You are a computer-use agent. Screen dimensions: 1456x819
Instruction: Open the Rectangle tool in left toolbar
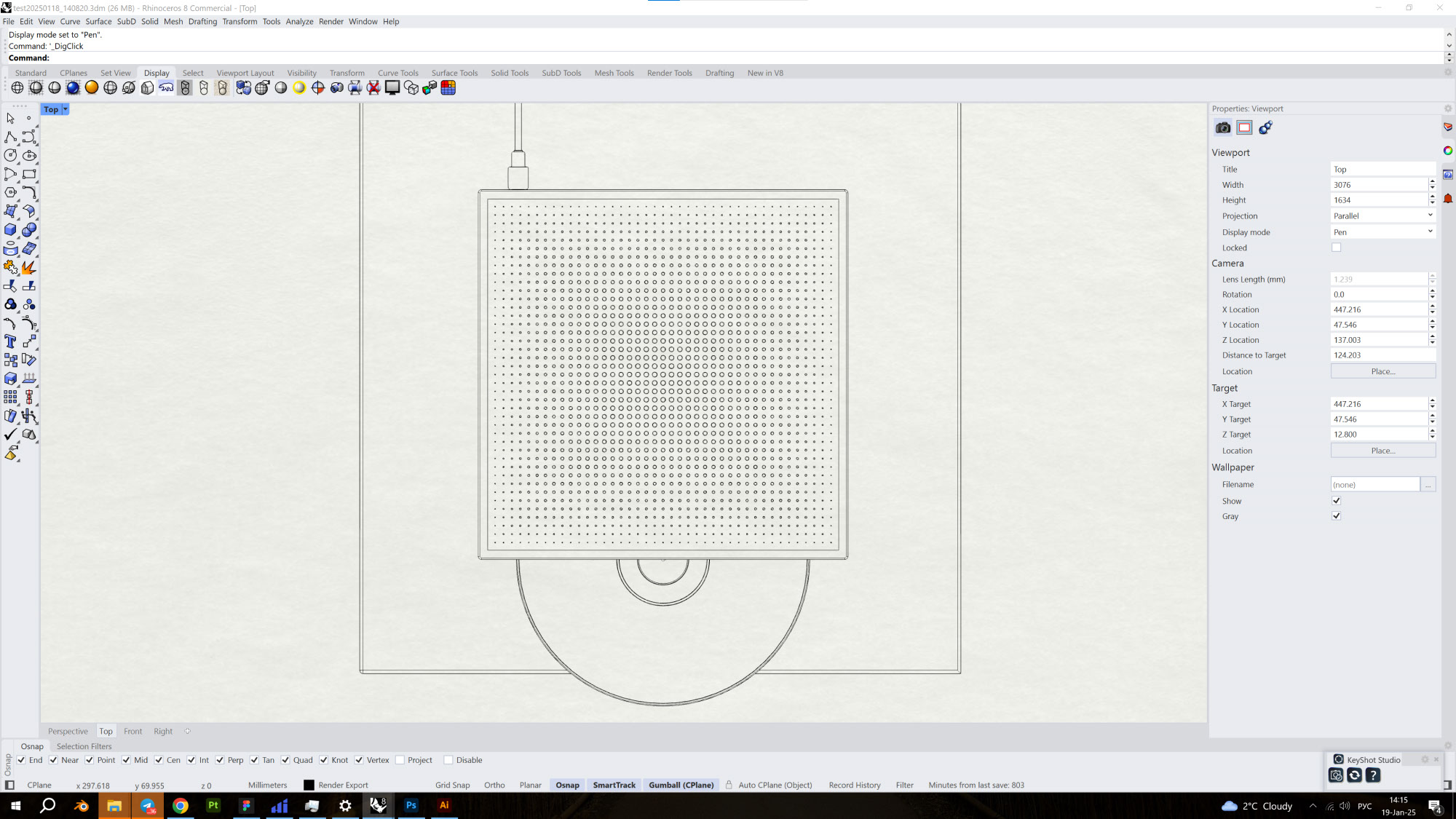[29, 174]
